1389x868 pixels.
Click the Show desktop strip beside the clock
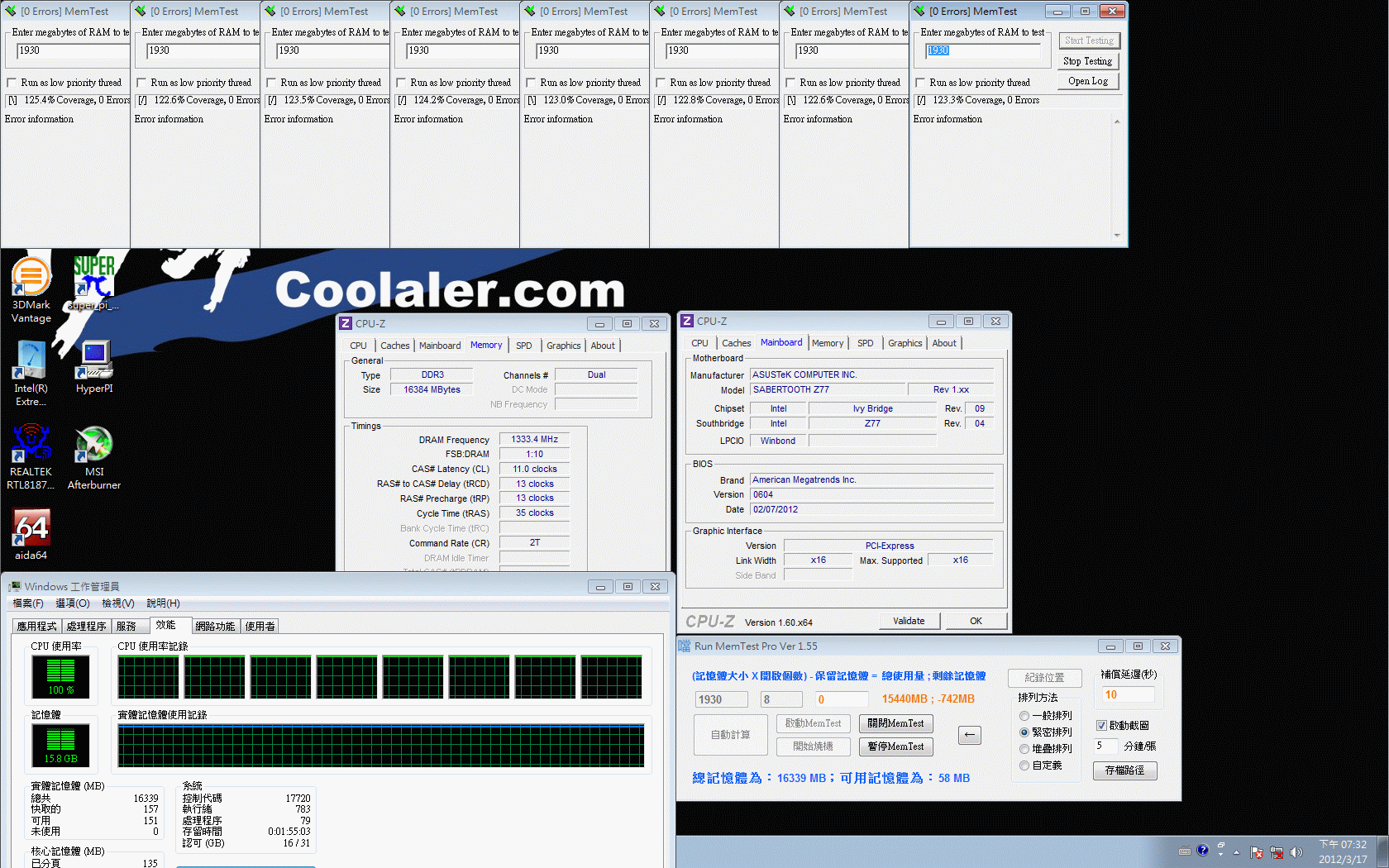1383,851
